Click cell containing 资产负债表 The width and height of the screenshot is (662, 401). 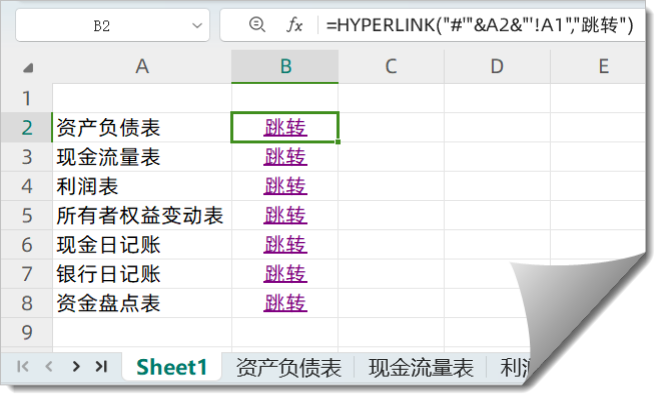[x=142, y=127]
